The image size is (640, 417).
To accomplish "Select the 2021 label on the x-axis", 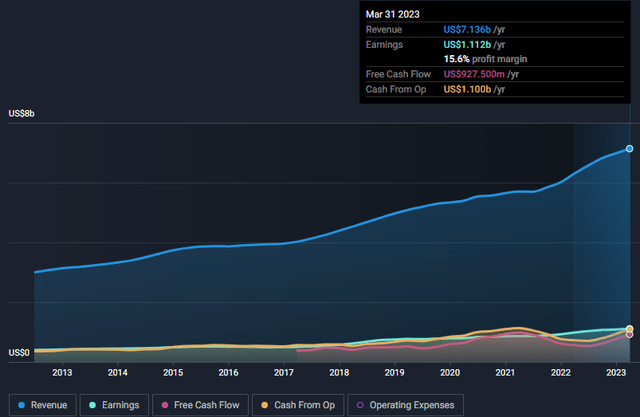I will [x=505, y=373].
